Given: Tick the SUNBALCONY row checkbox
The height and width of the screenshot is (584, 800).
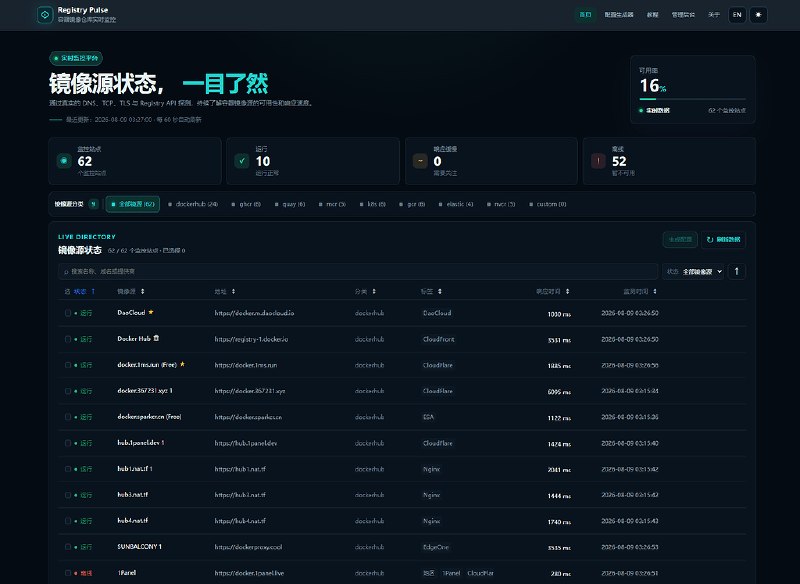Looking at the screenshot, I should (68, 547).
